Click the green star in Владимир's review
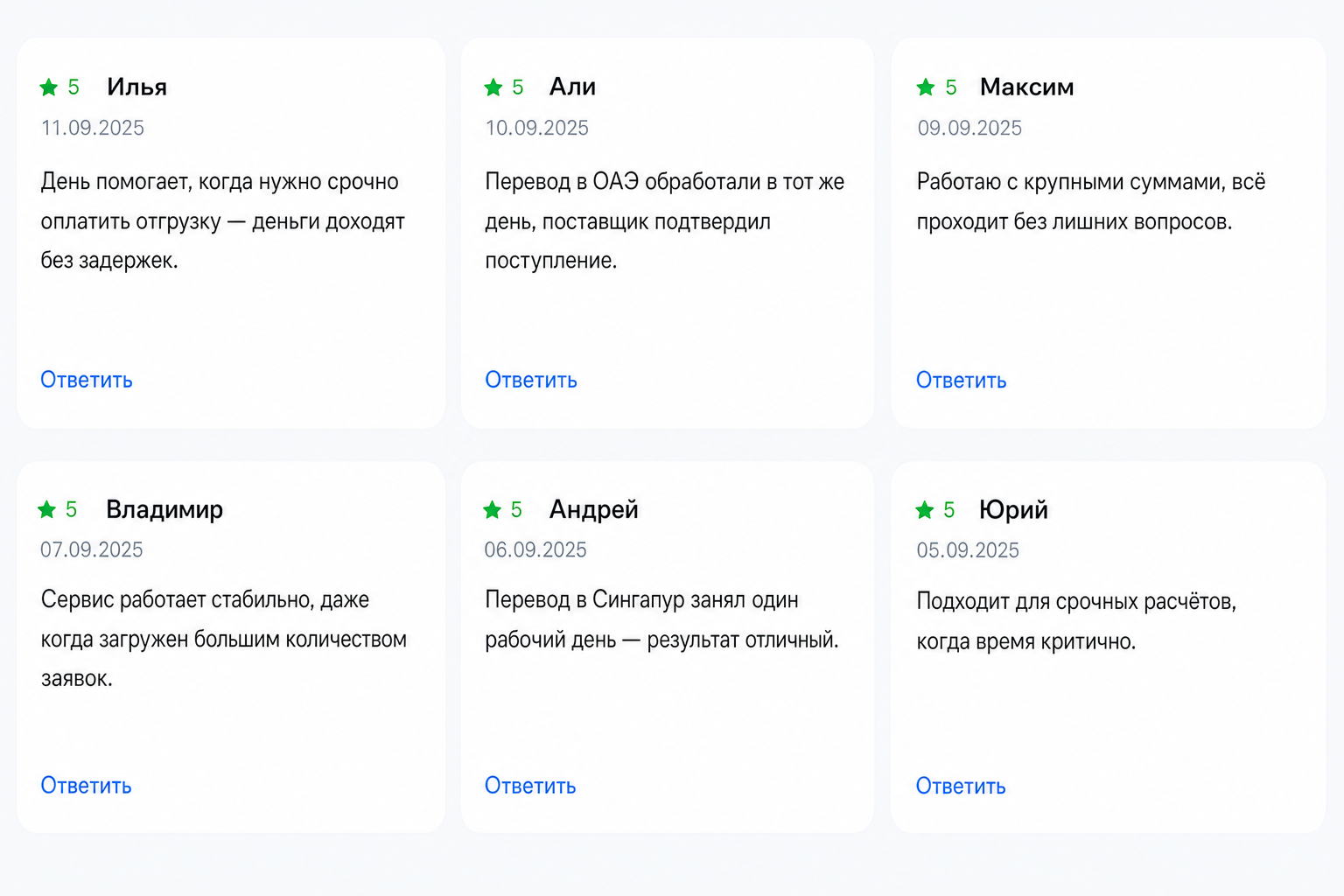1344x896 pixels. click(x=47, y=509)
